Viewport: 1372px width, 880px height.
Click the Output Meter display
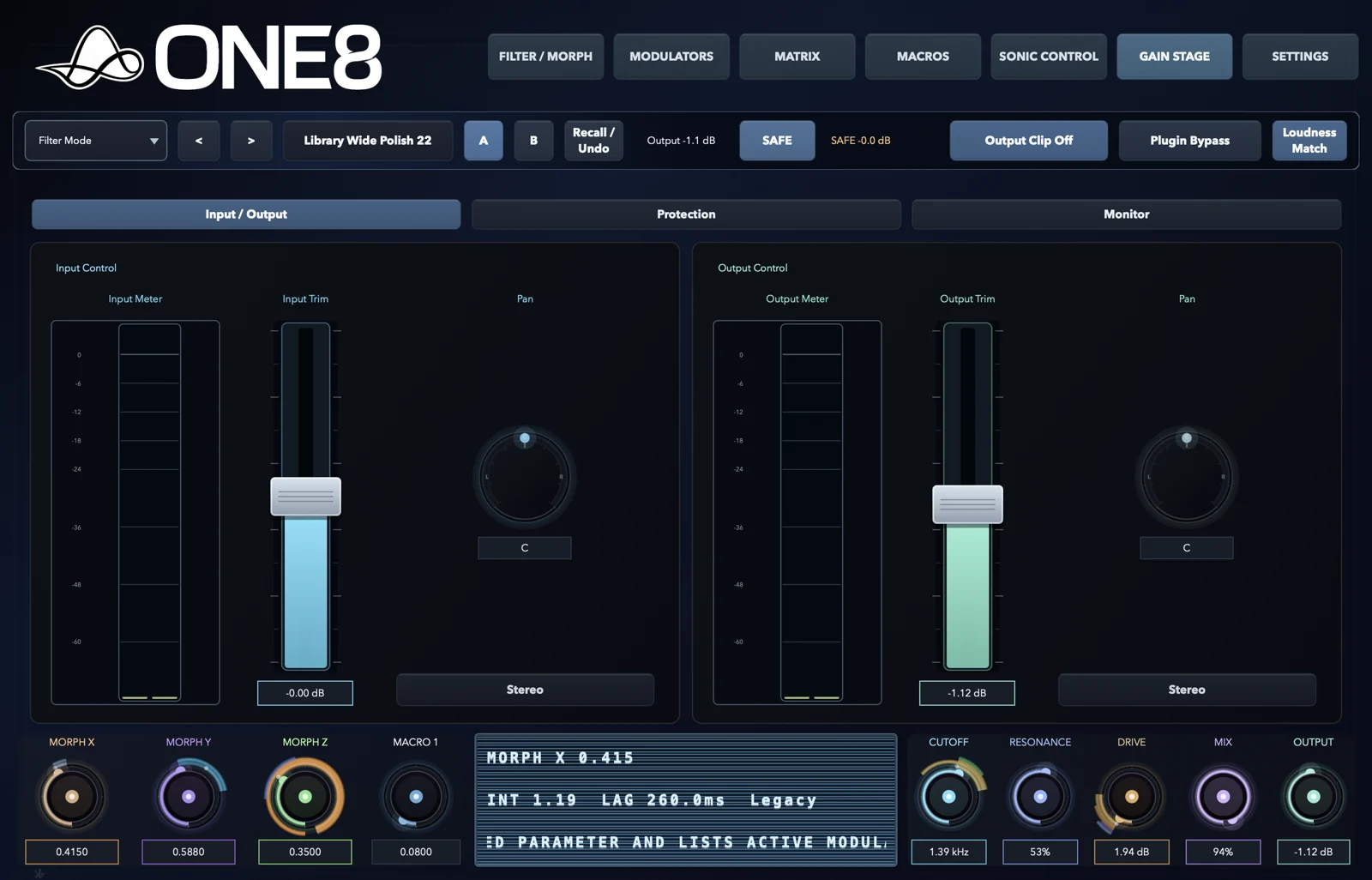pos(797,513)
